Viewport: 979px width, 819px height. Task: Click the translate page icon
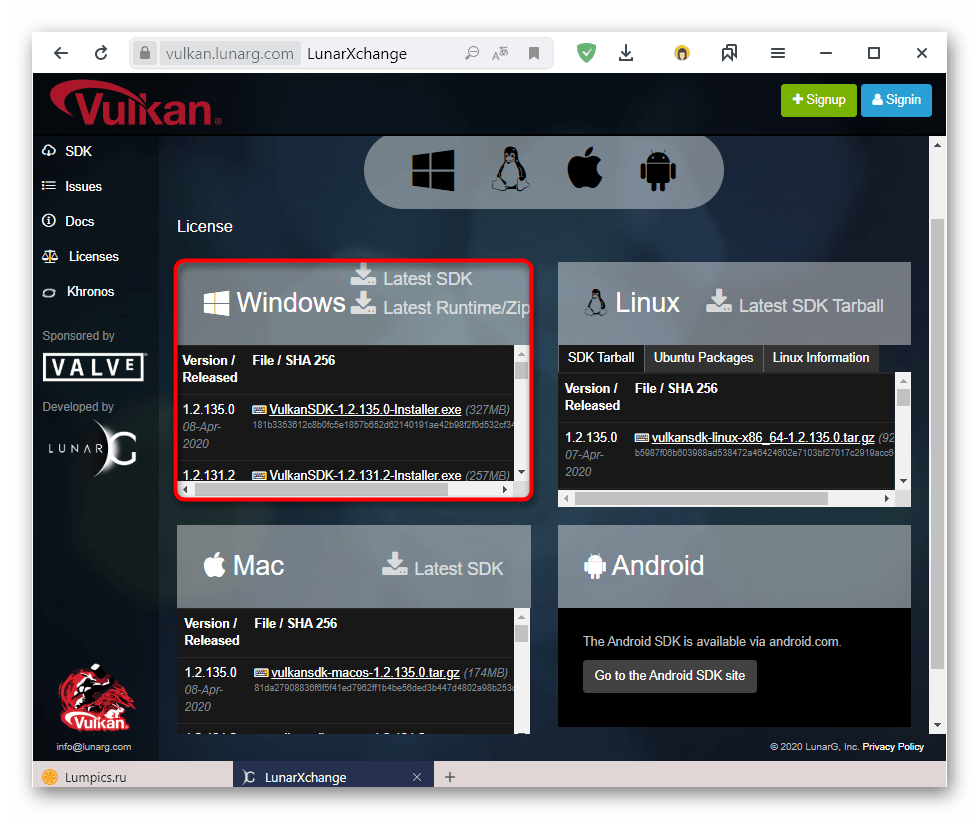500,53
